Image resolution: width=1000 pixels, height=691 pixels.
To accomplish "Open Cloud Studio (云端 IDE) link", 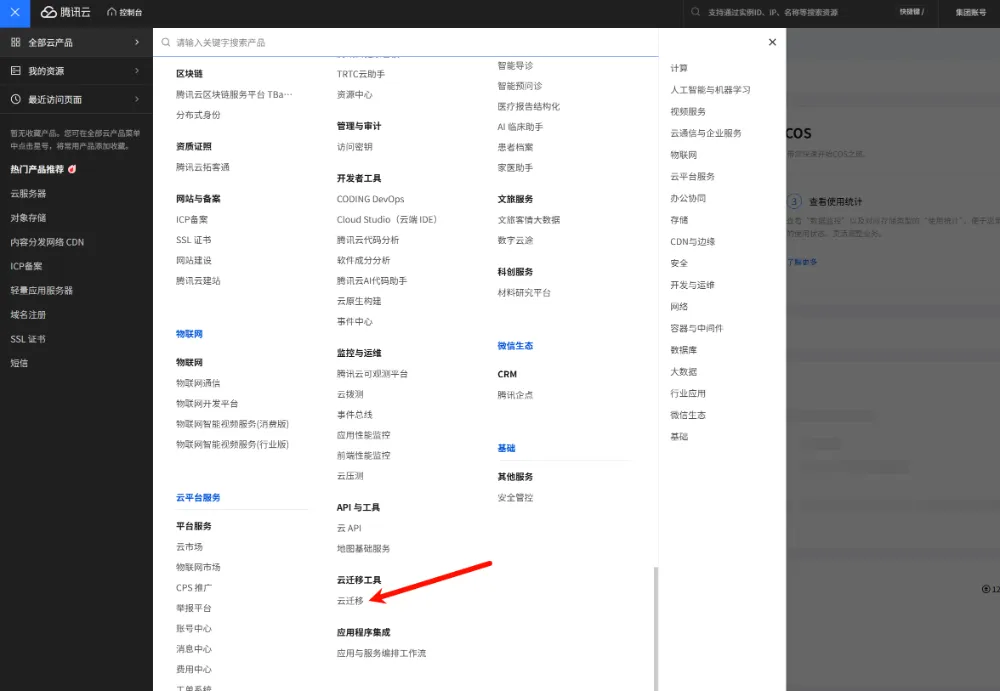I will click(x=386, y=219).
